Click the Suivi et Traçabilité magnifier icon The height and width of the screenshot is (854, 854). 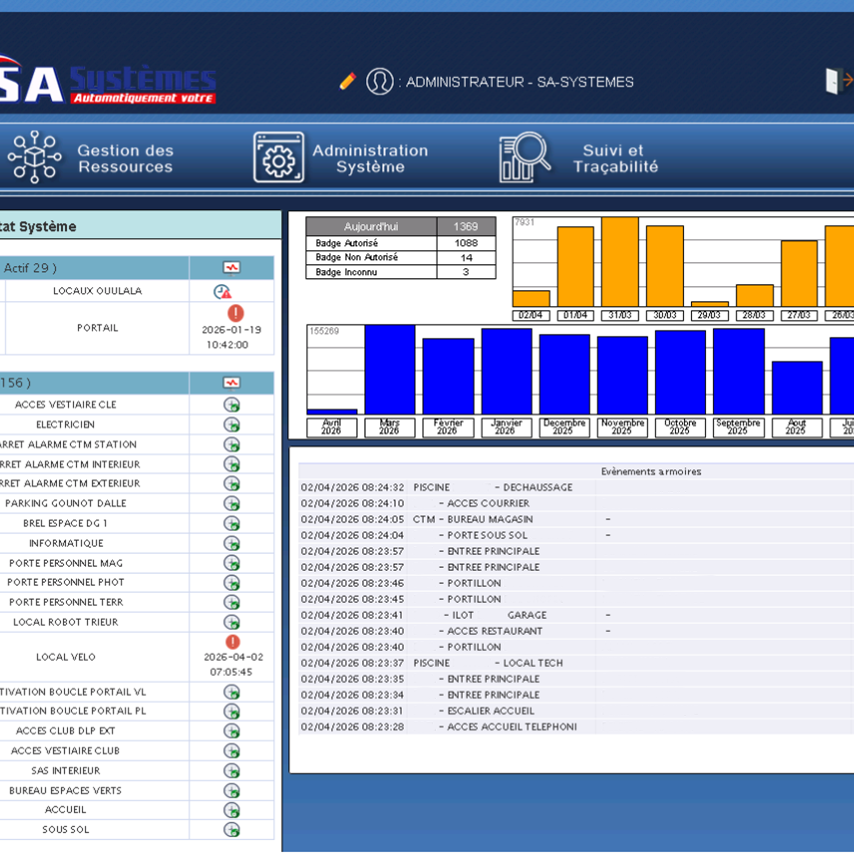point(525,157)
